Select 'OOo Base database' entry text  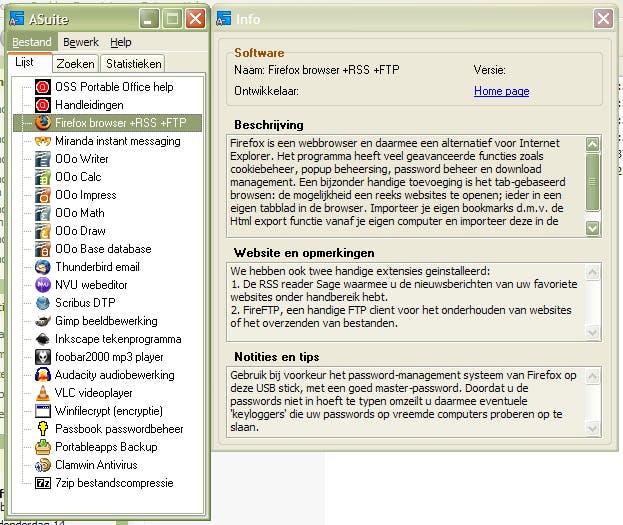103,249
